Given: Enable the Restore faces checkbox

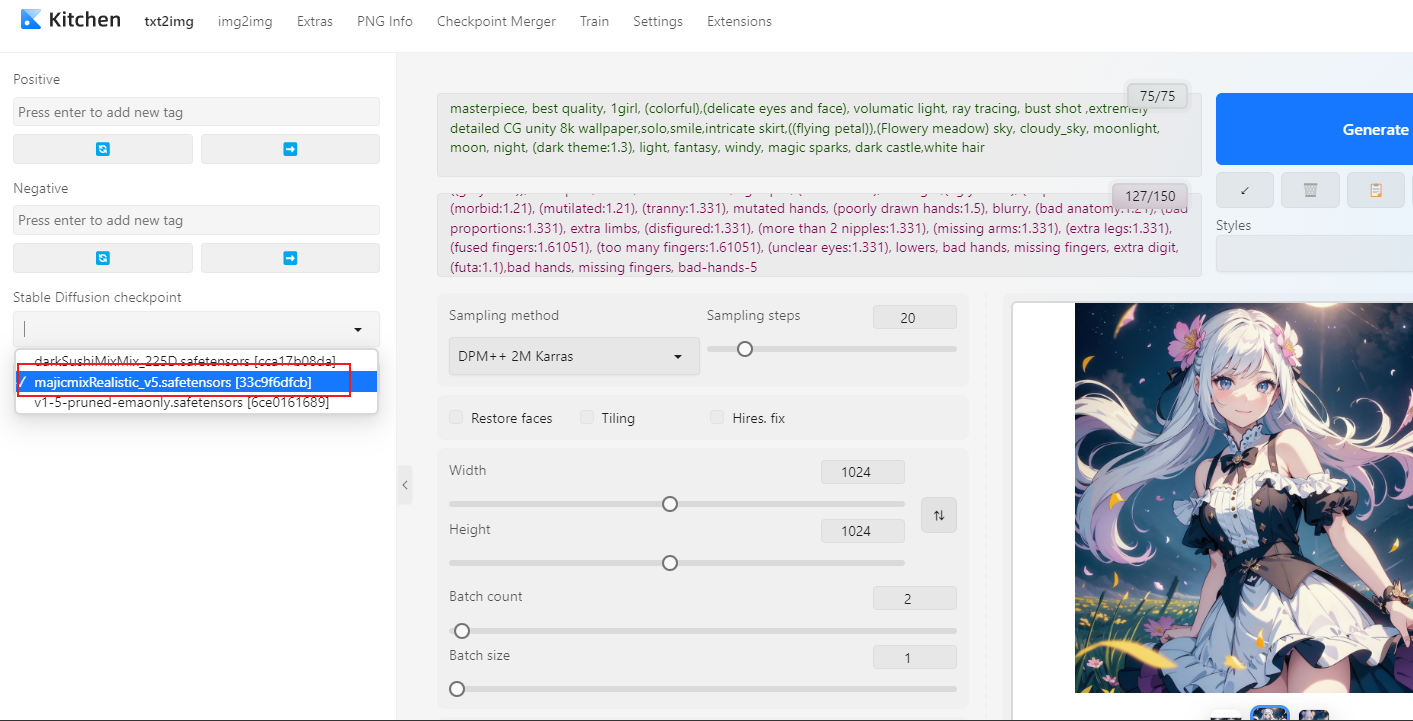Looking at the screenshot, I should pyautogui.click(x=456, y=418).
